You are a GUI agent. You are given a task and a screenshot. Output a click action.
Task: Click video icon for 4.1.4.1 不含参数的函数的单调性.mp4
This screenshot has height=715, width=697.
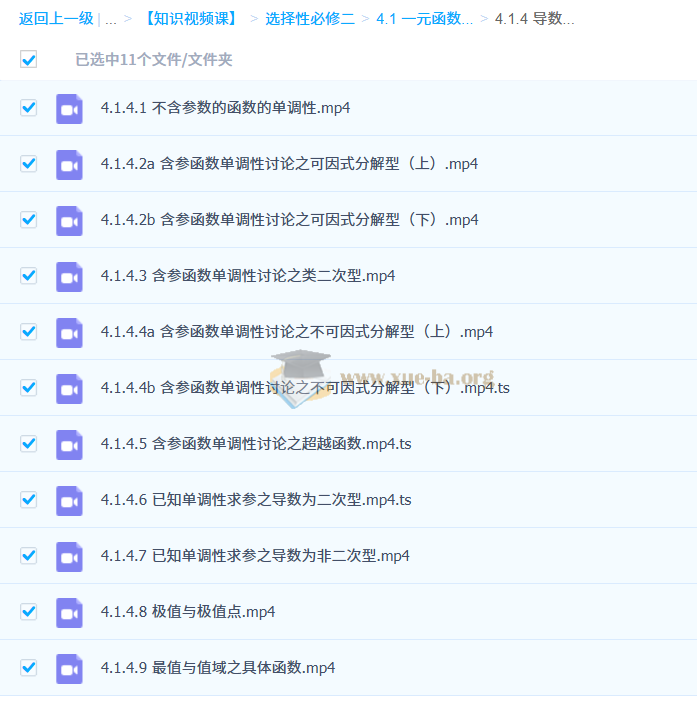pos(69,108)
